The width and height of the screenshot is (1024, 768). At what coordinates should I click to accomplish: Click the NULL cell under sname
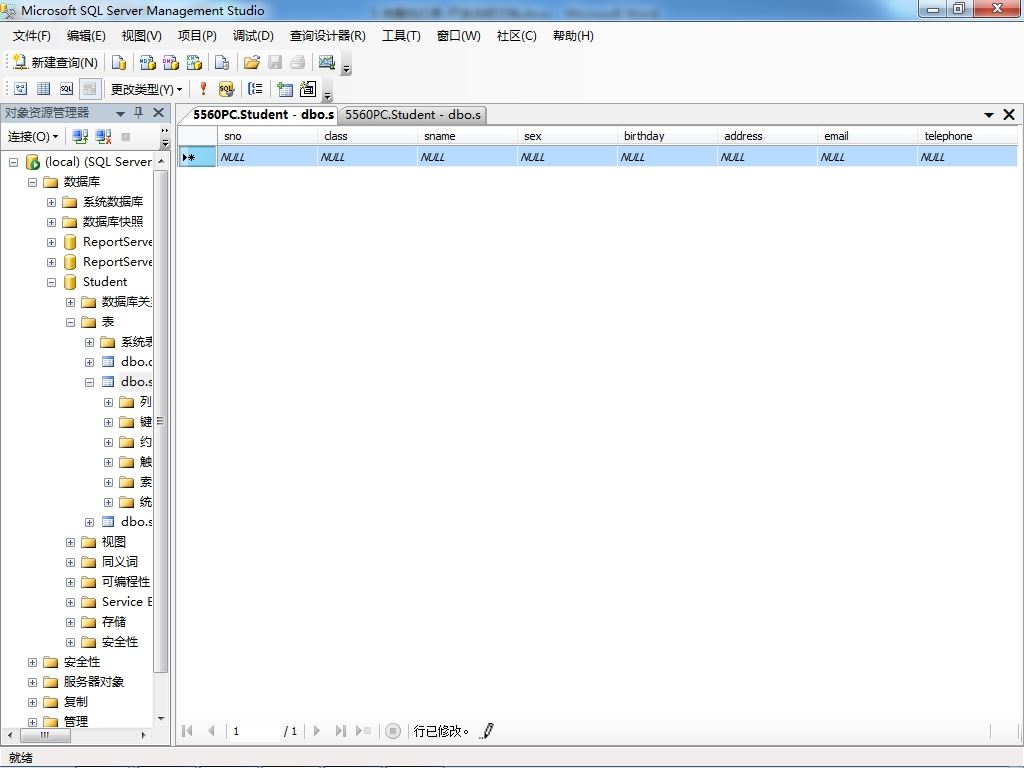[467, 157]
